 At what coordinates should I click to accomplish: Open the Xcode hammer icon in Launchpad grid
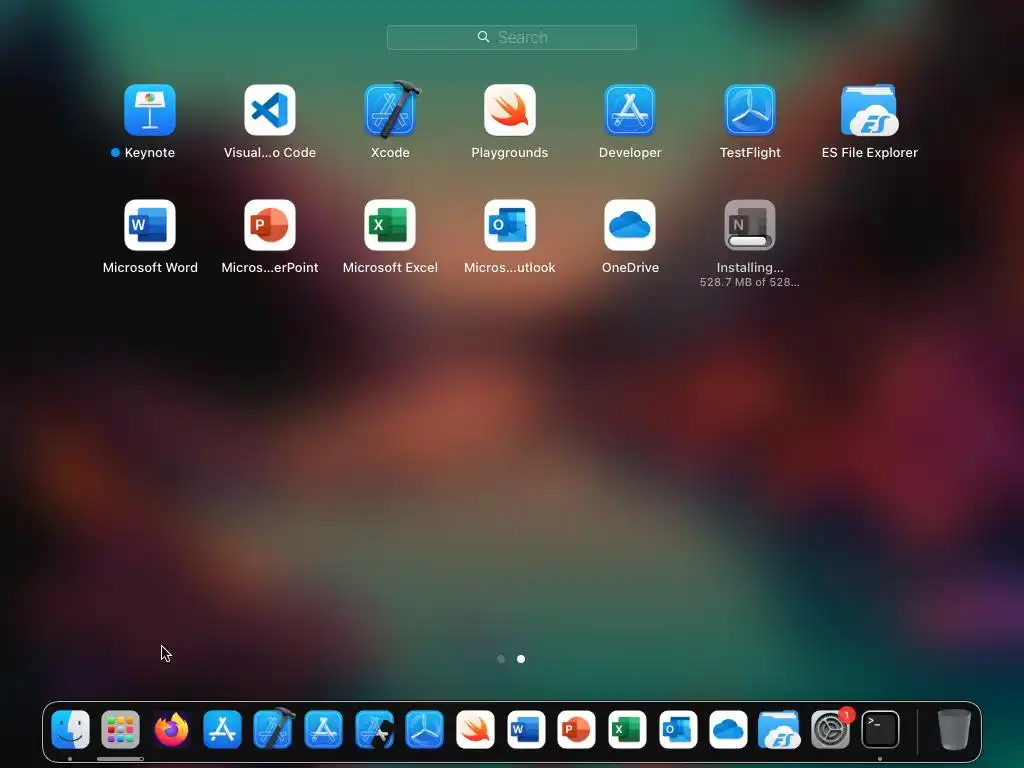[x=390, y=110]
